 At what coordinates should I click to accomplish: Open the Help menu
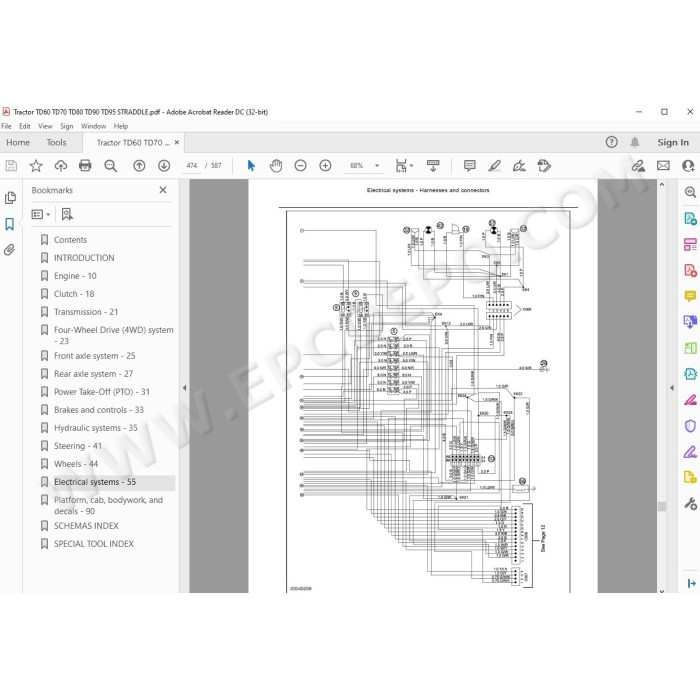point(121,126)
